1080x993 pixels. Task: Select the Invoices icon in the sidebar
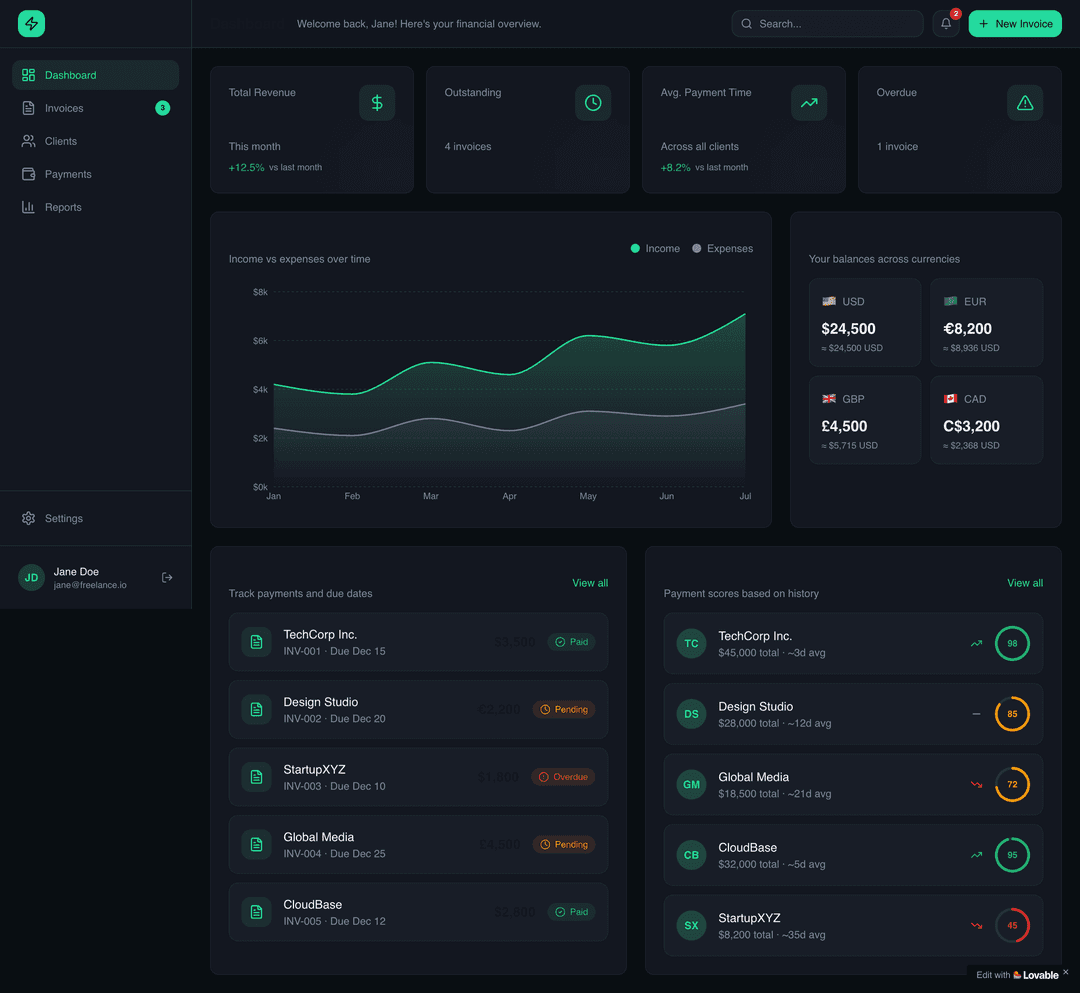click(x=28, y=108)
